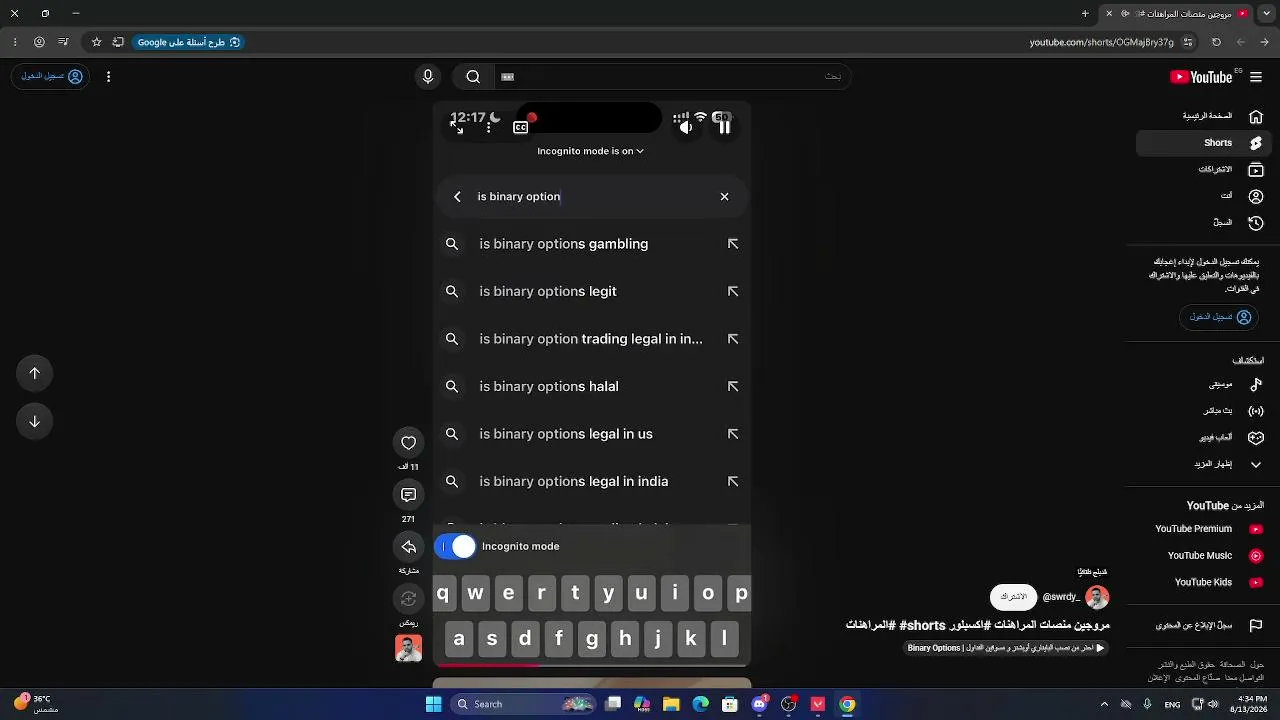Subscribe to the @swrdy_ channel
The image size is (1280, 720).
(x=1013, y=597)
